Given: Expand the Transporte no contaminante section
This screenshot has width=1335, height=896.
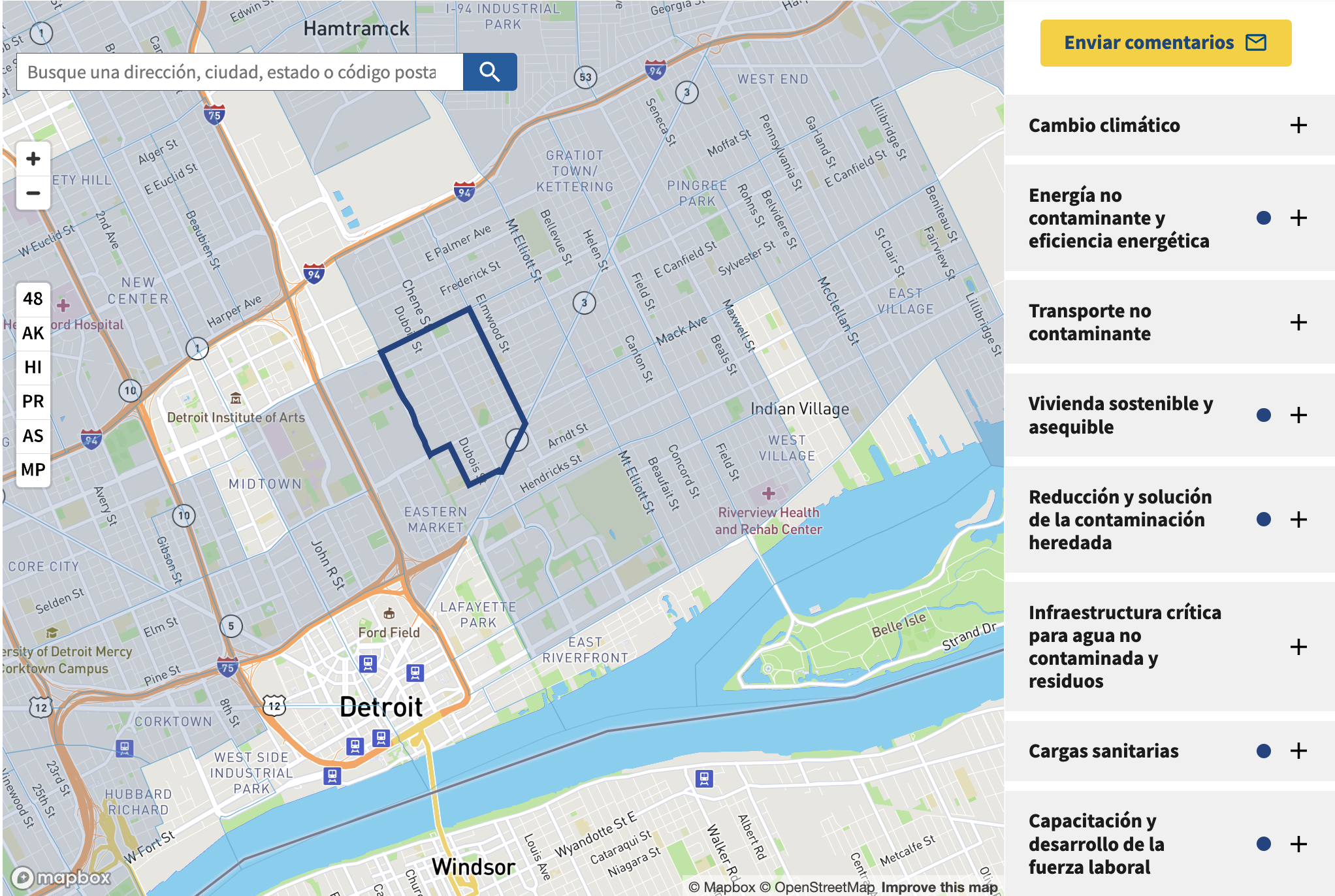Looking at the screenshot, I should tap(1298, 322).
